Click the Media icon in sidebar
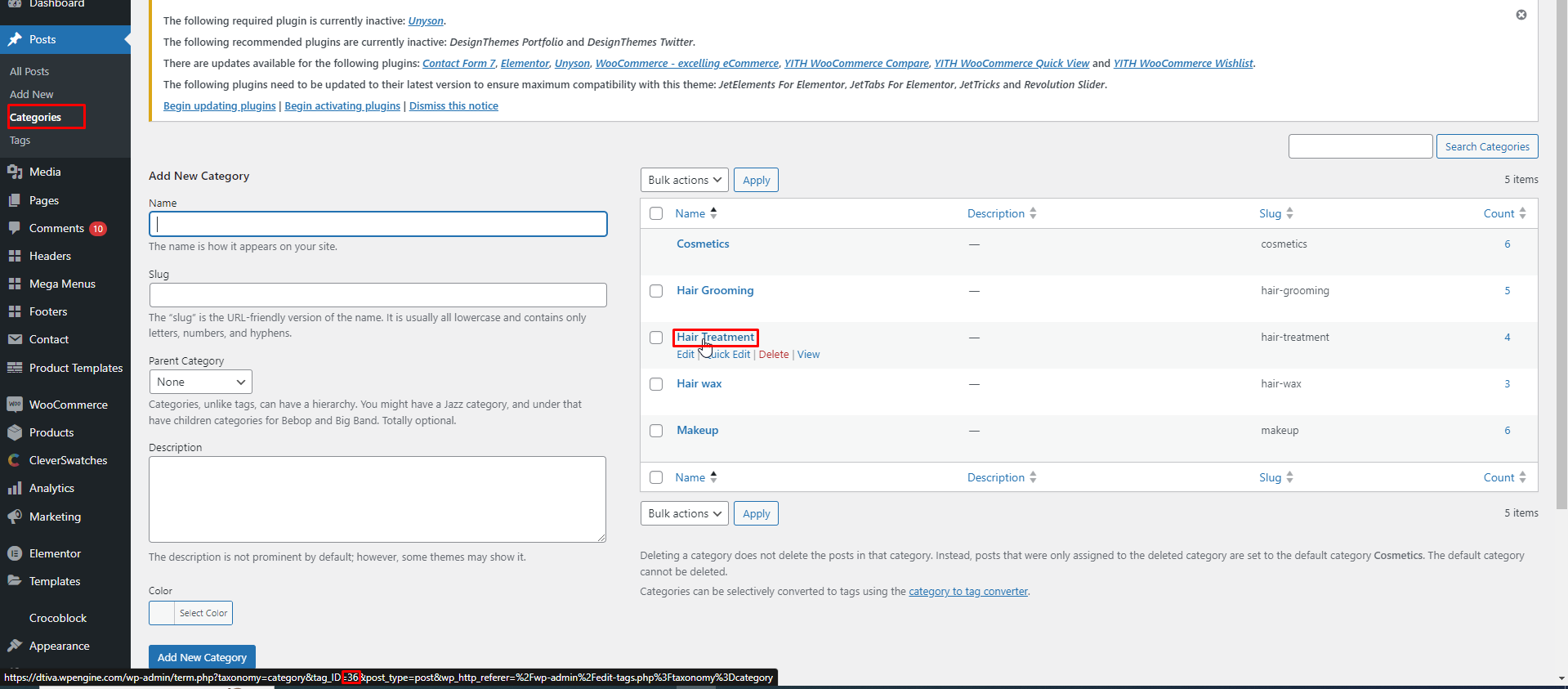Screen dimensions: 1568x689 (x=15, y=172)
